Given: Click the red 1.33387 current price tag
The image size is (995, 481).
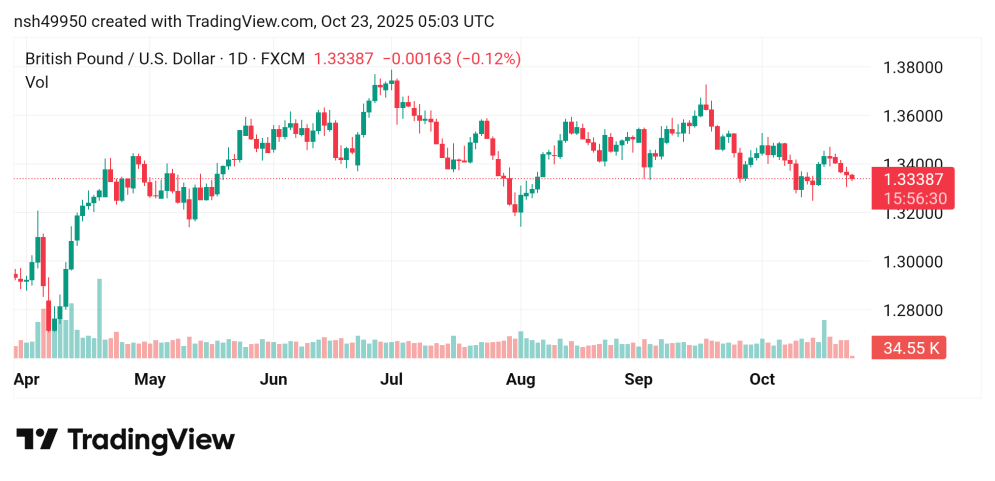Looking at the screenshot, I should tap(913, 179).
